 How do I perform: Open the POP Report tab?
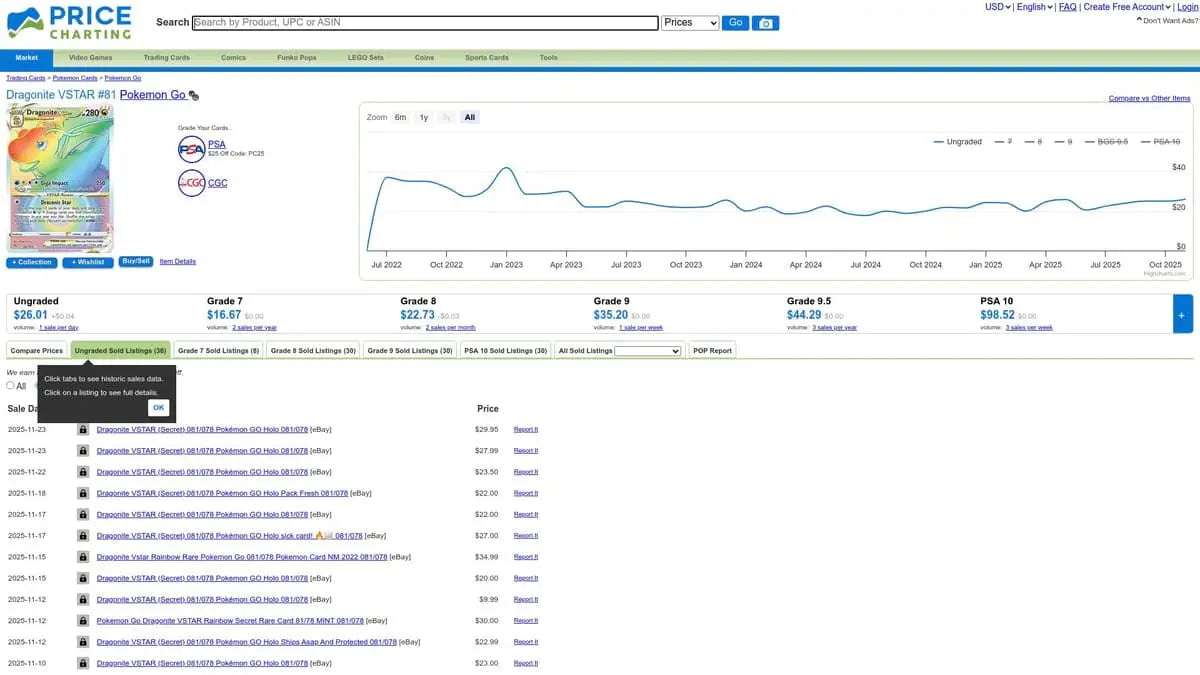(x=712, y=351)
